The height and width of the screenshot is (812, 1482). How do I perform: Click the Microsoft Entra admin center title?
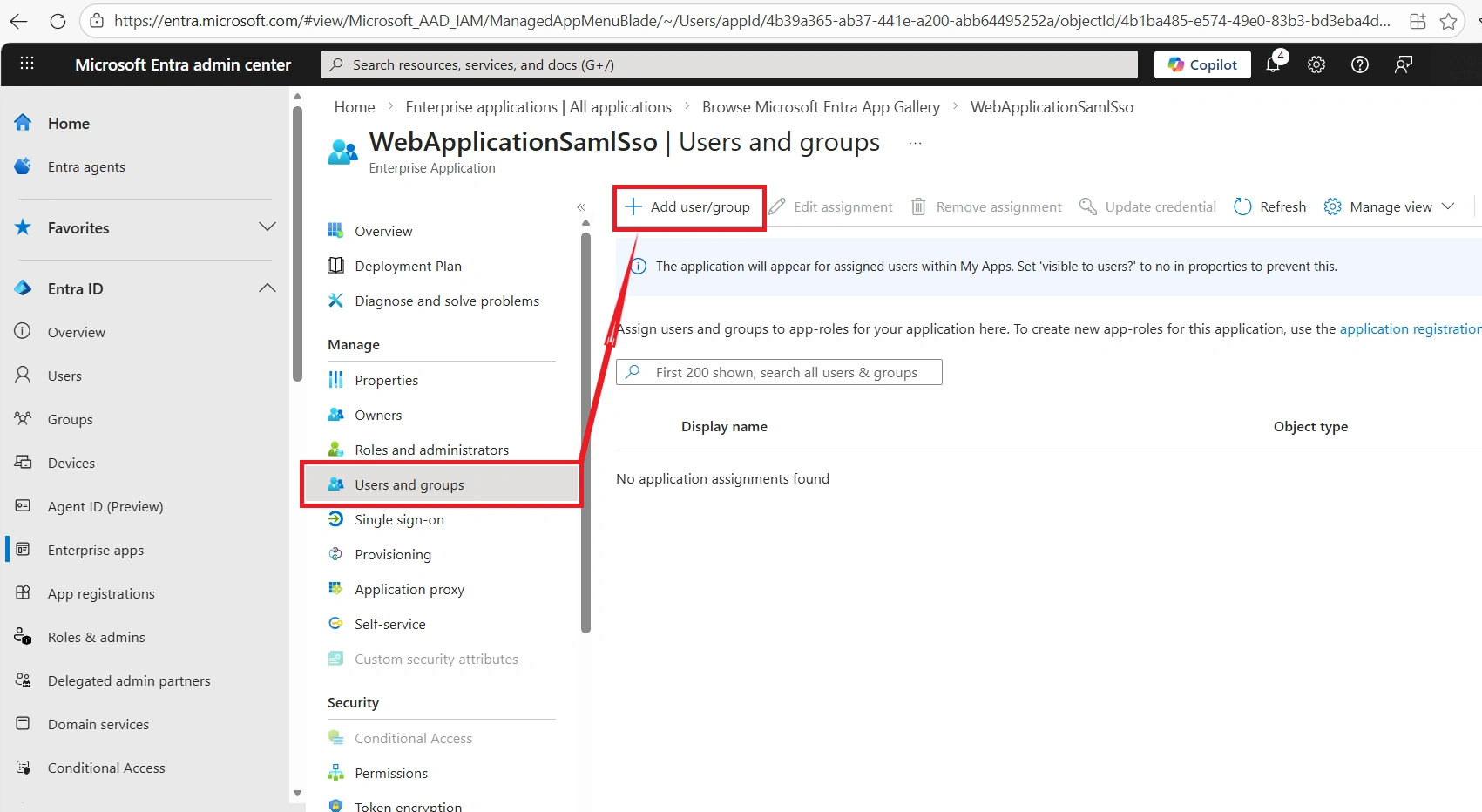tap(183, 64)
